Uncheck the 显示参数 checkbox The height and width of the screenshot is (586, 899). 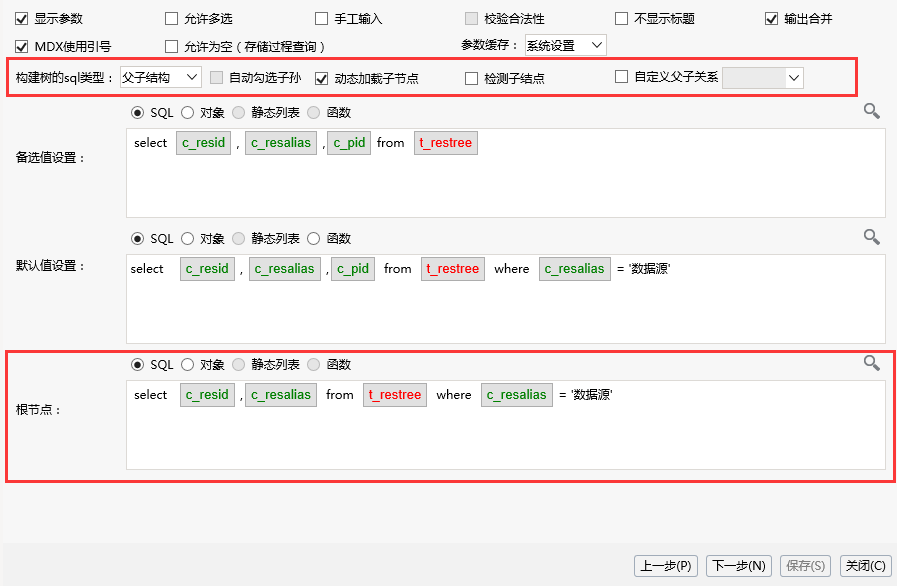22,19
